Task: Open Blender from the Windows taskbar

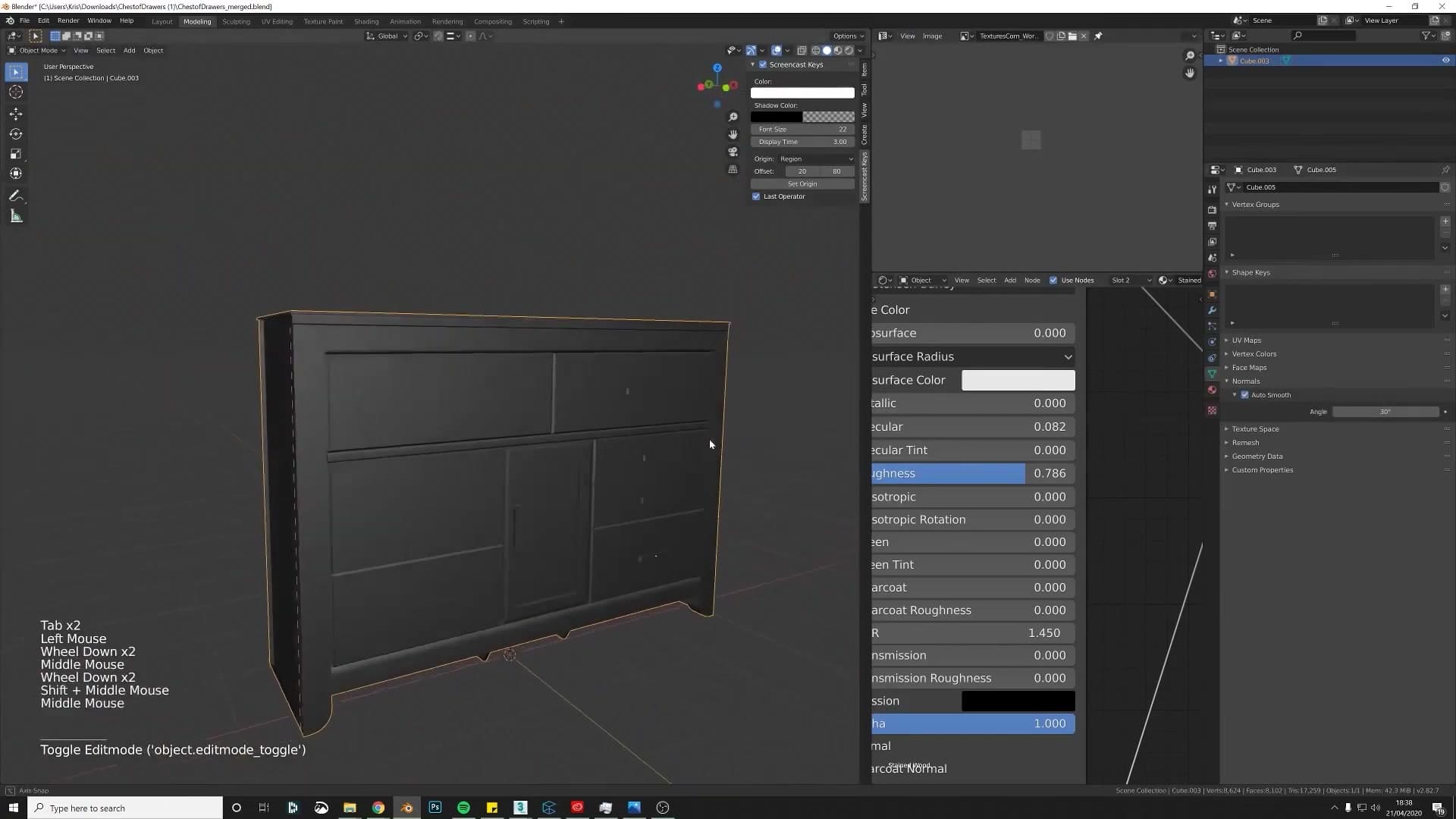Action: [x=406, y=808]
